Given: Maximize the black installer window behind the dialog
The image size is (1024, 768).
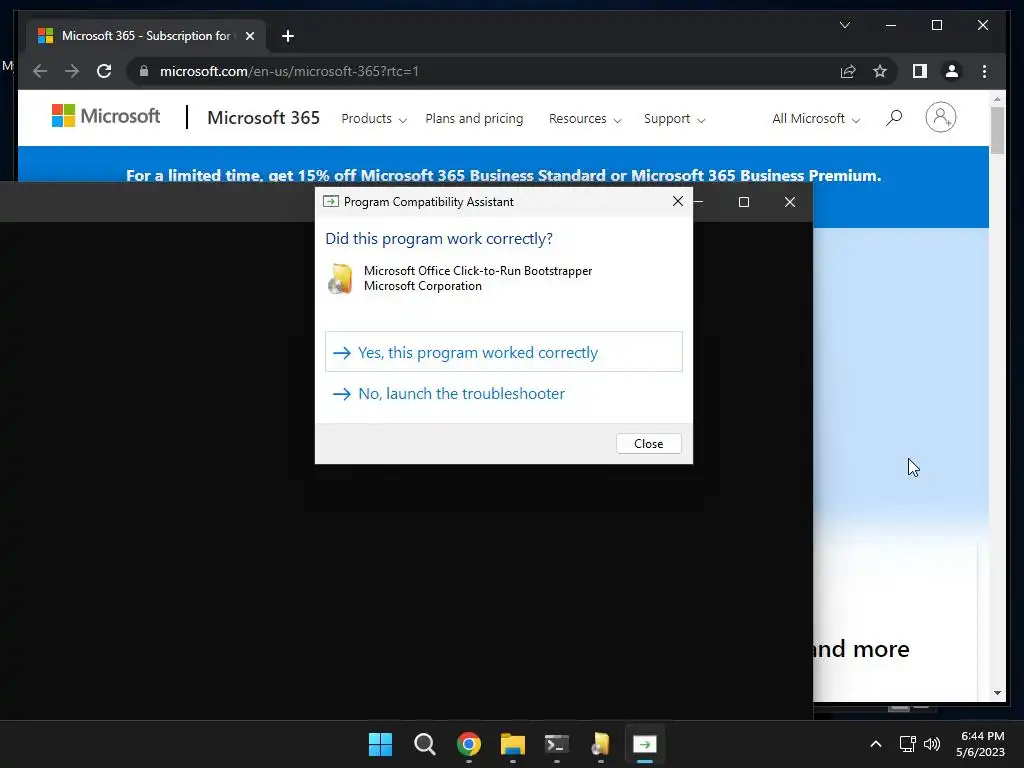Looking at the screenshot, I should click(x=744, y=202).
